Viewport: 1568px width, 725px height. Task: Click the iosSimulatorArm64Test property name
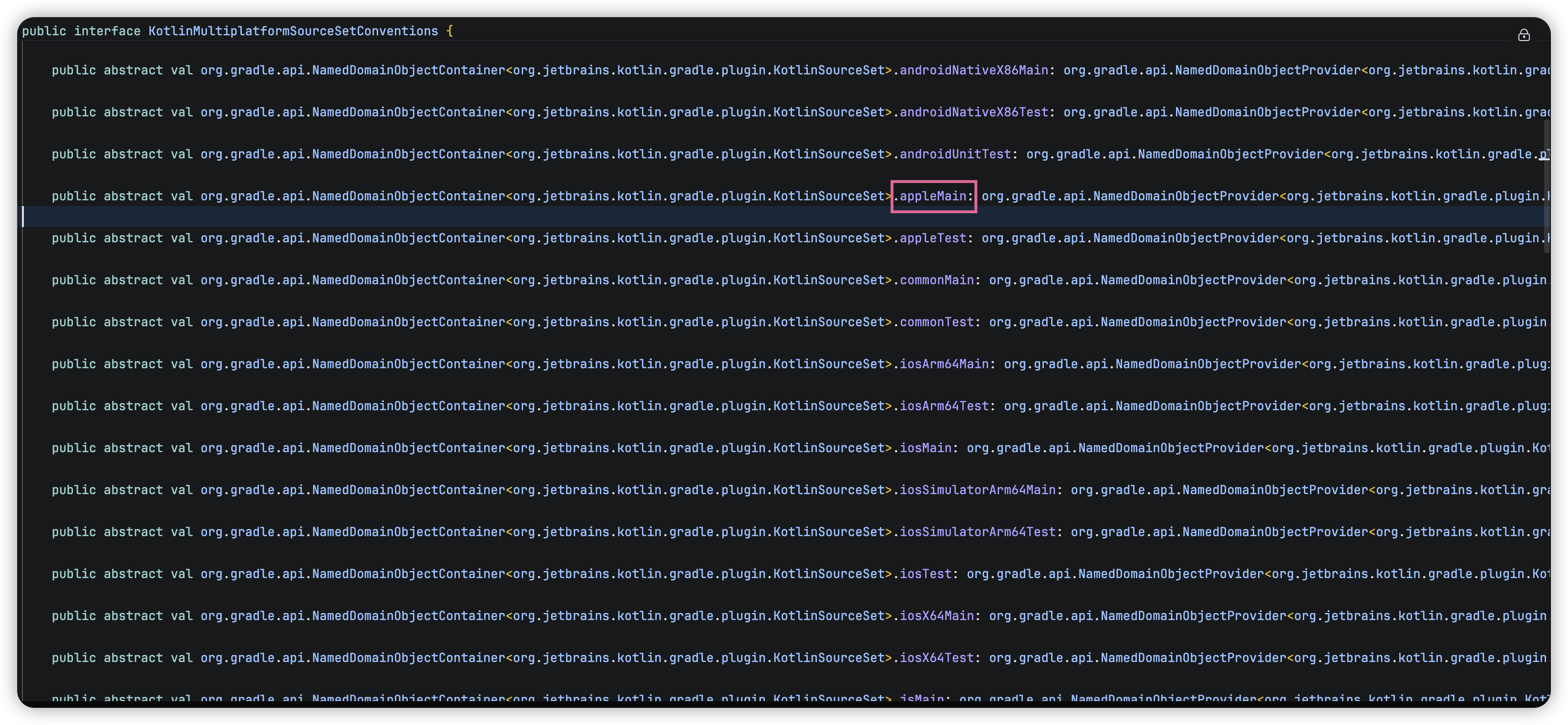[977, 532]
